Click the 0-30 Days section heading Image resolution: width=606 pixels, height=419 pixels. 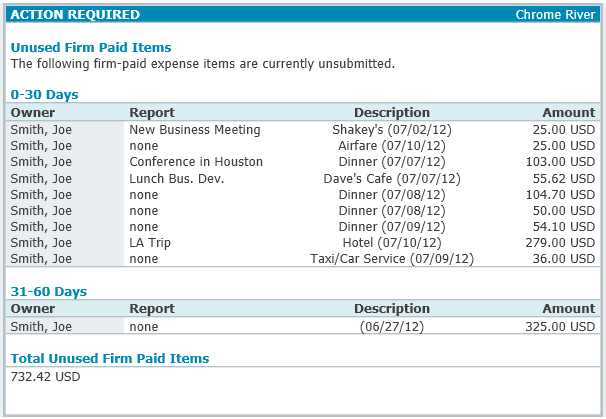[x=44, y=95]
